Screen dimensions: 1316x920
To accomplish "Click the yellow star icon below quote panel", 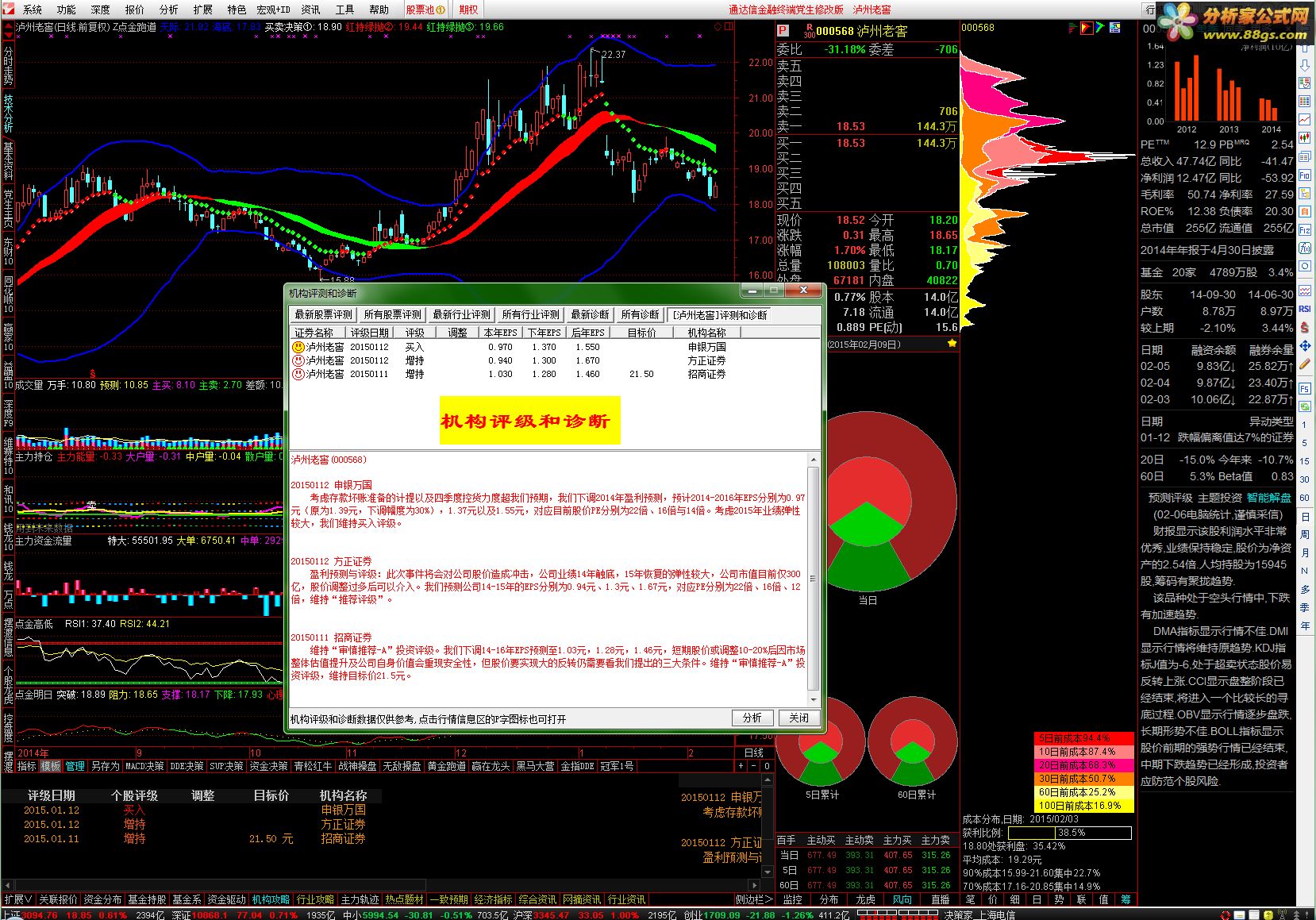I will pos(952,344).
